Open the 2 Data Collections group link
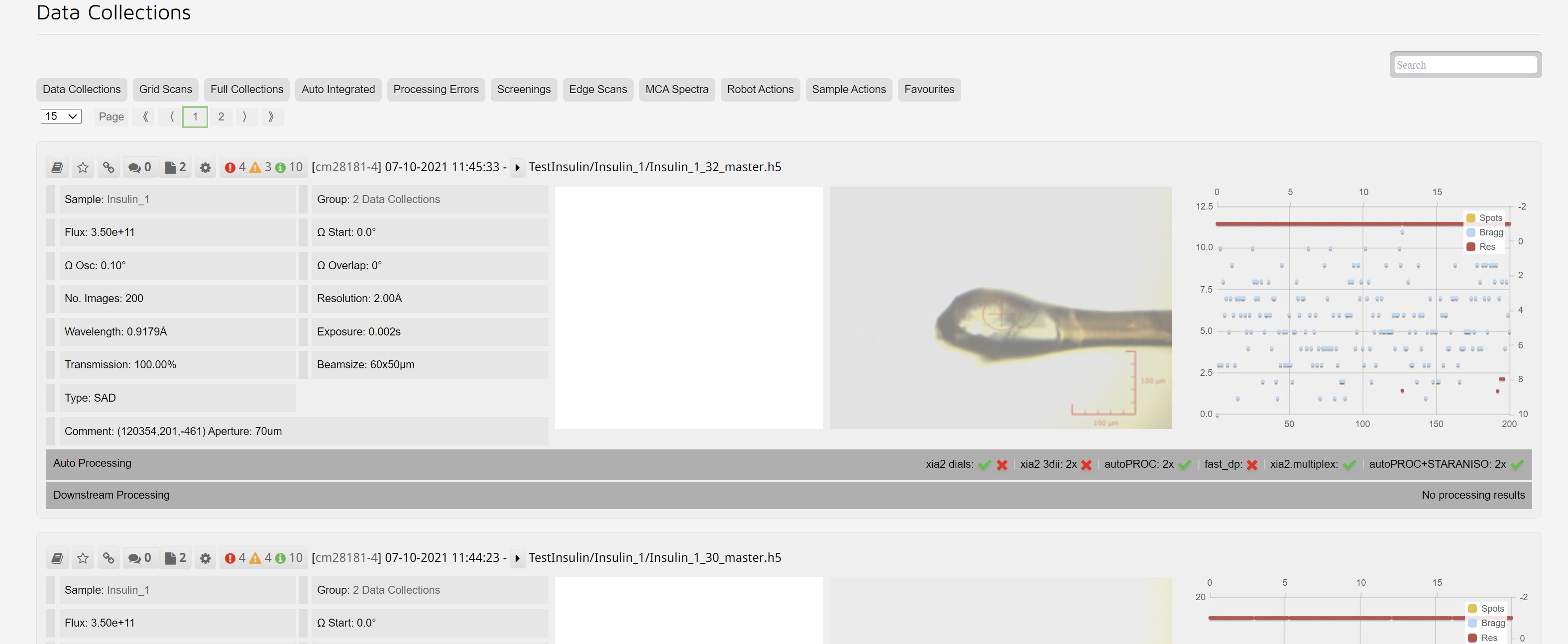The width and height of the screenshot is (1568, 644). click(396, 199)
